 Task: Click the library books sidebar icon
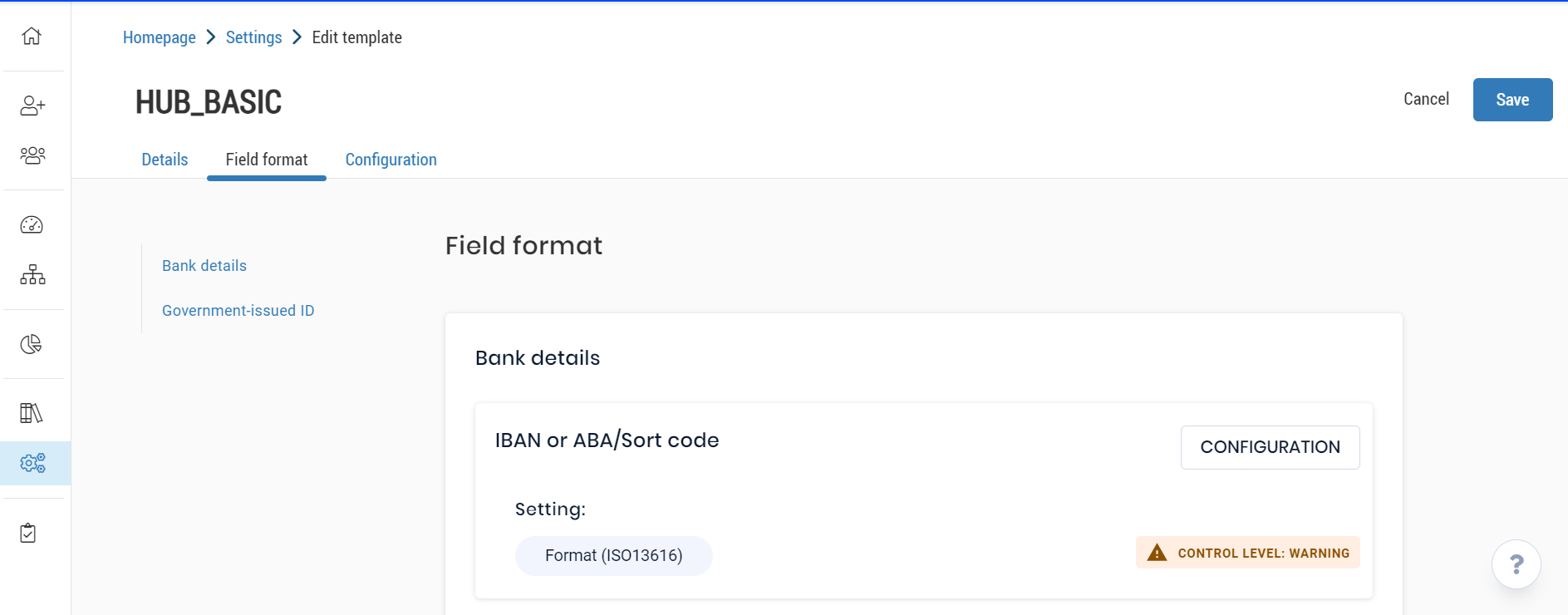click(x=32, y=413)
